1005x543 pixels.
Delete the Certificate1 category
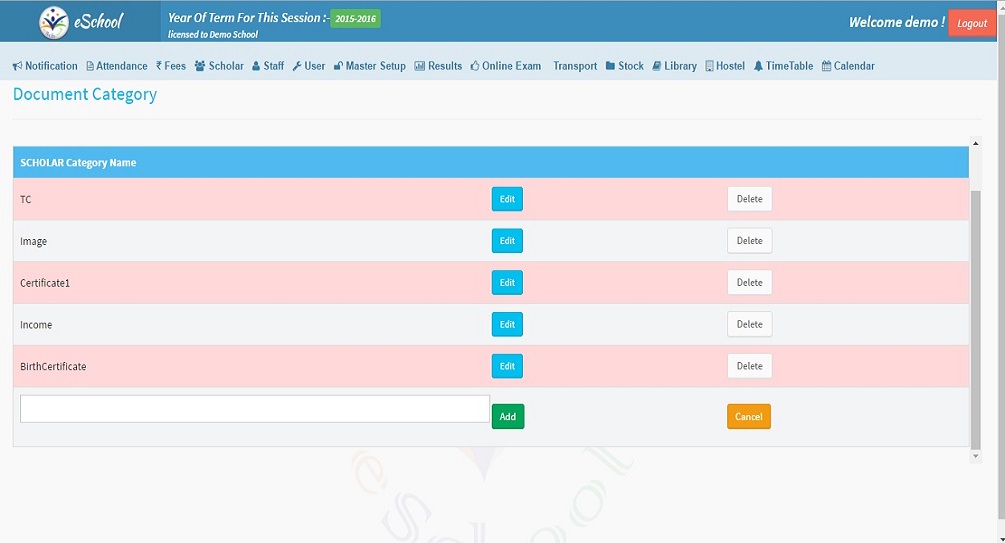point(749,283)
